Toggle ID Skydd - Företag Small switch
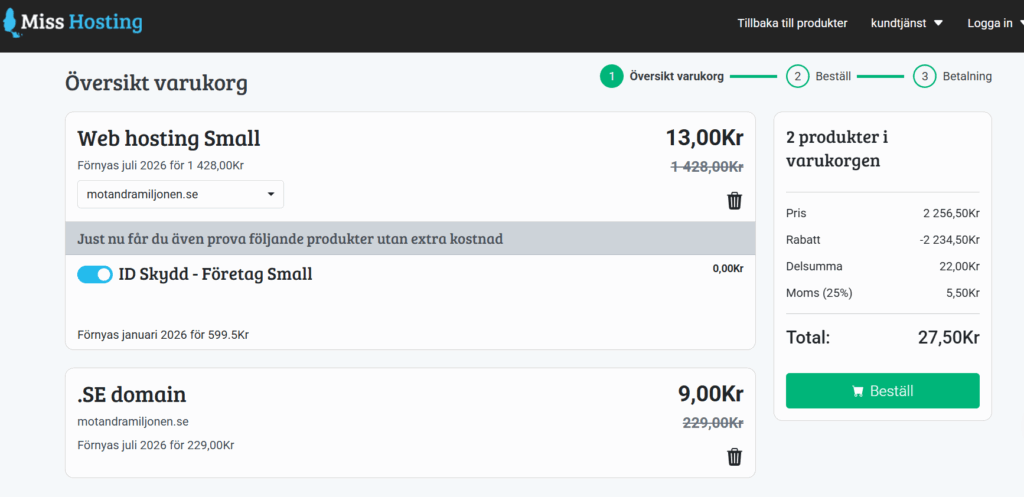This screenshot has width=1024, height=497. tap(95, 274)
